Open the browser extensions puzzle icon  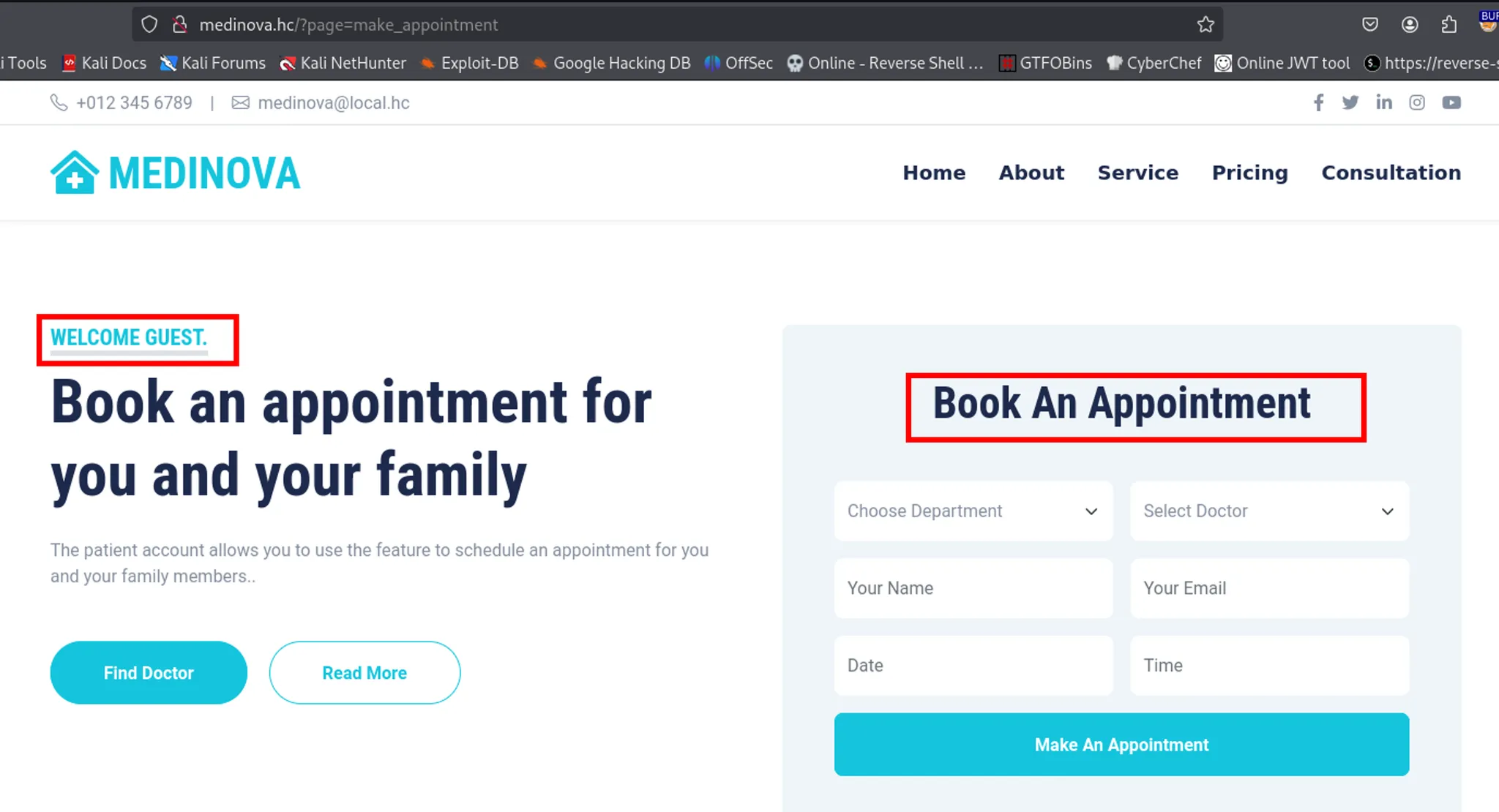(1448, 25)
